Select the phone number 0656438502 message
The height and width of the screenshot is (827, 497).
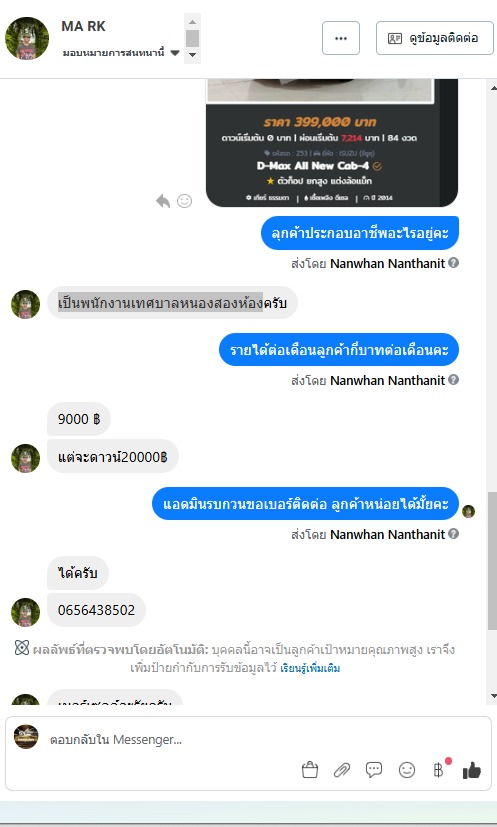pyautogui.click(x=96, y=610)
